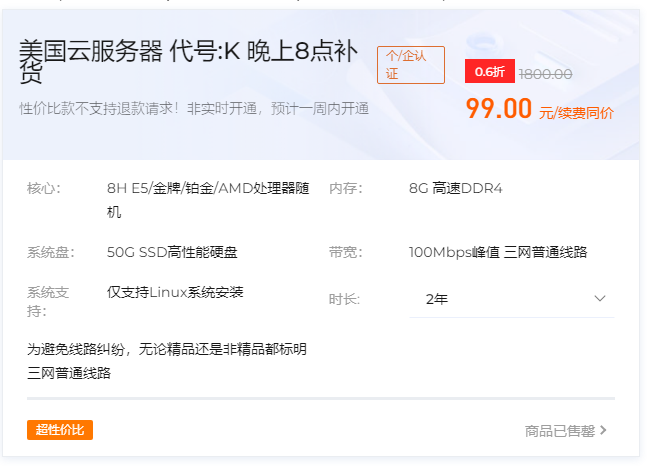Click the arrow icon beside 商品已售罄

coord(604,431)
